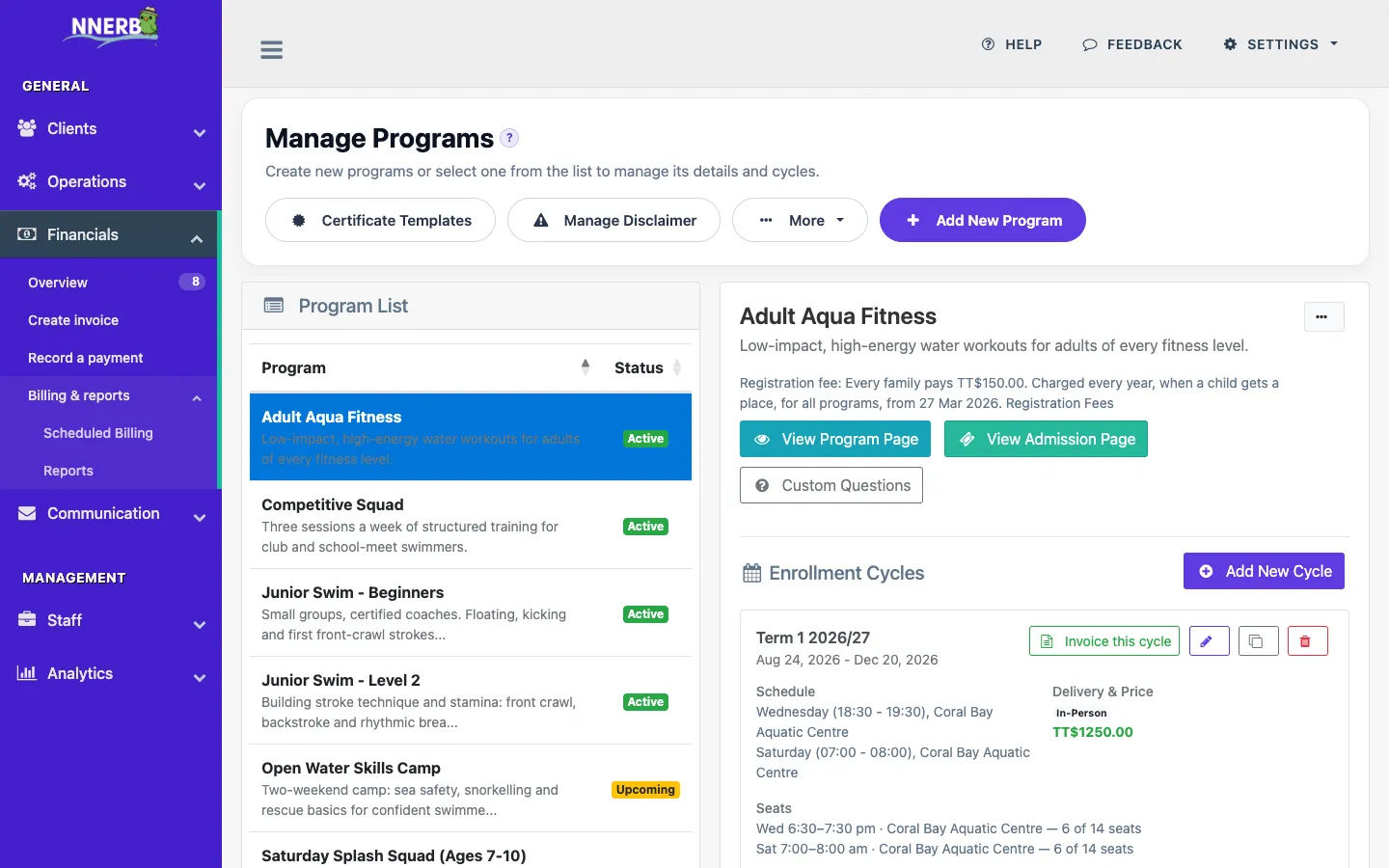The image size is (1389, 868).
Task: Open the three-dot options for Adult Aqua Fitness
Action: [1323, 316]
